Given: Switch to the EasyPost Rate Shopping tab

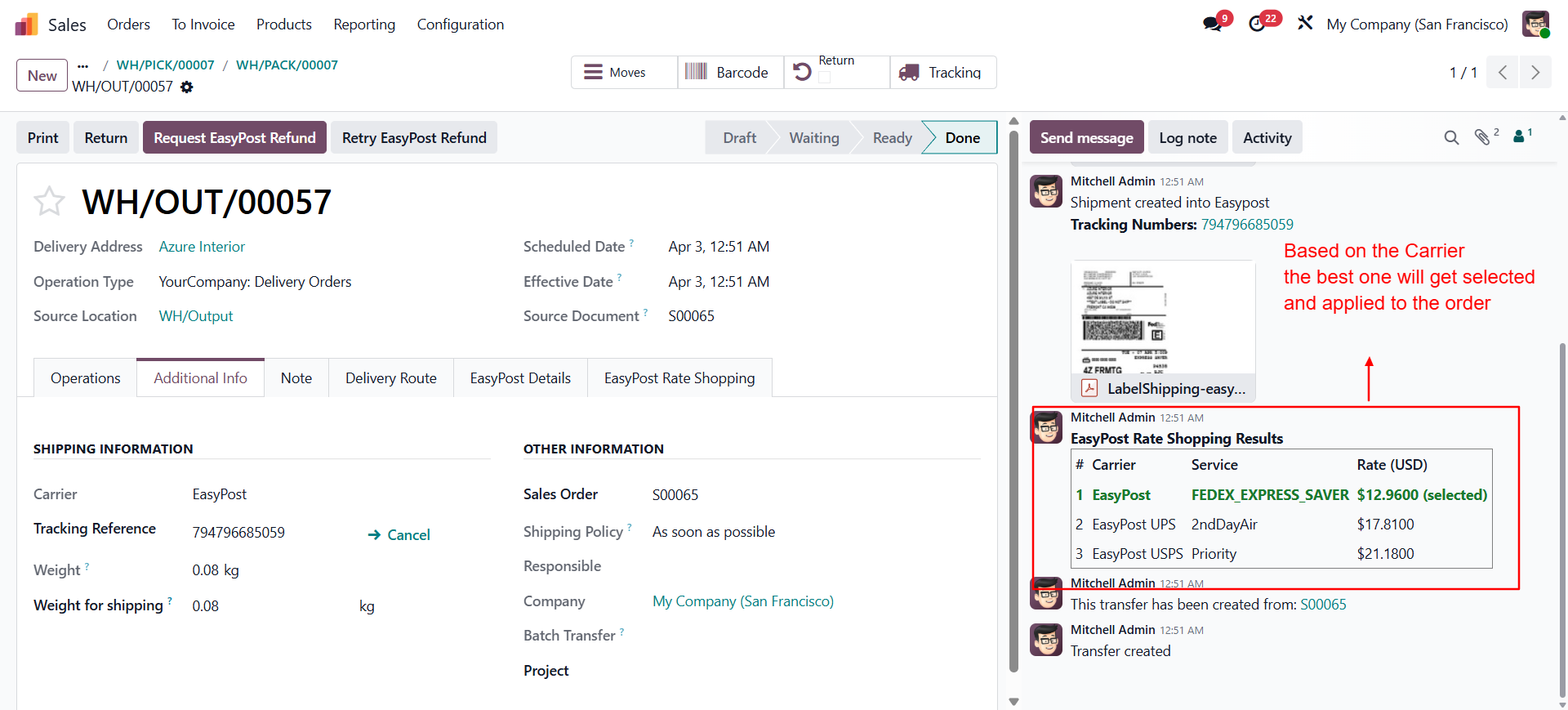Looking at the screenshot, I should 679,377.
